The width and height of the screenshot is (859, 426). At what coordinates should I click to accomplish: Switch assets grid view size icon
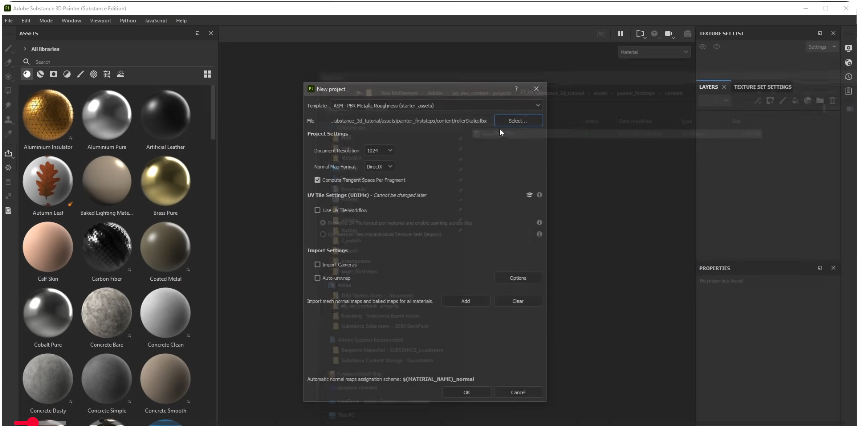coord(207,74)
